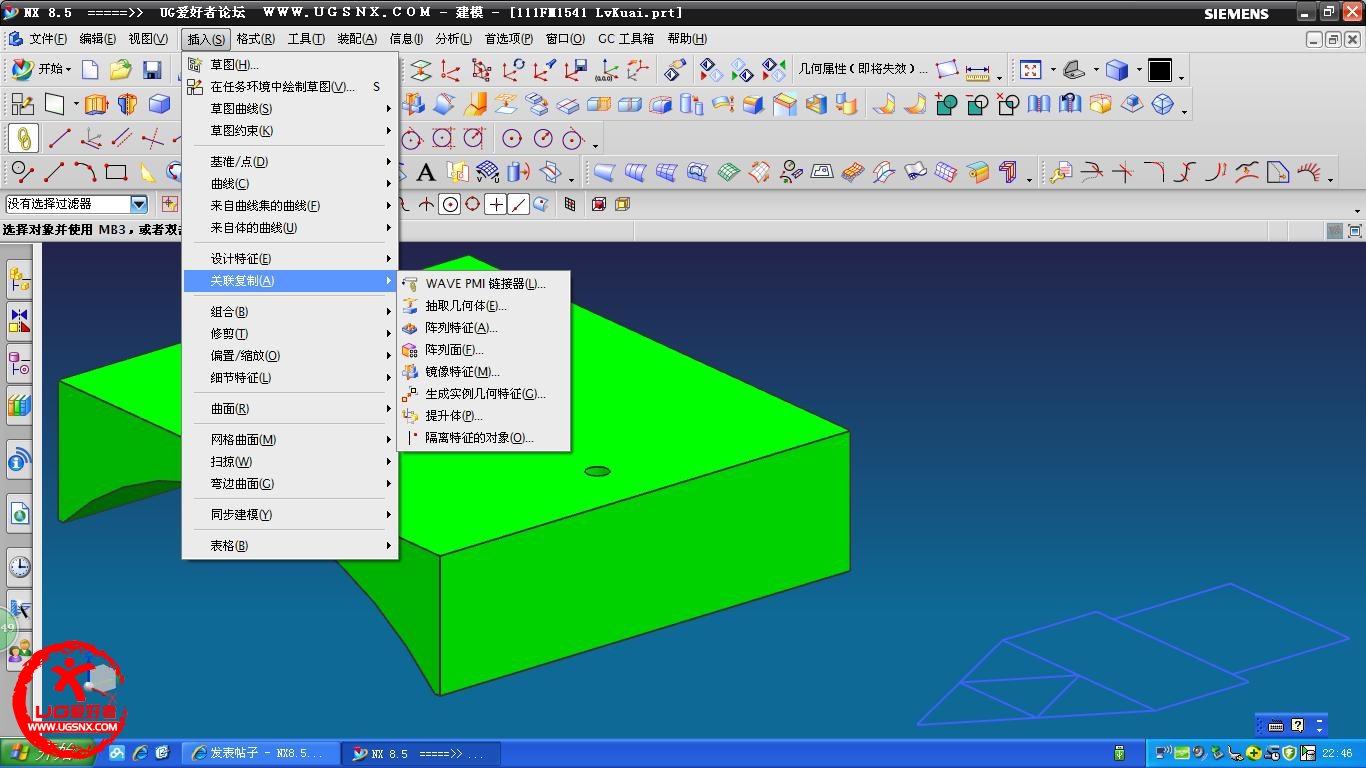The height and width of the screenshot is (768, 1366).
Task: Expand the 设计特征(E) submenu
Action: [x=291, y=259]
